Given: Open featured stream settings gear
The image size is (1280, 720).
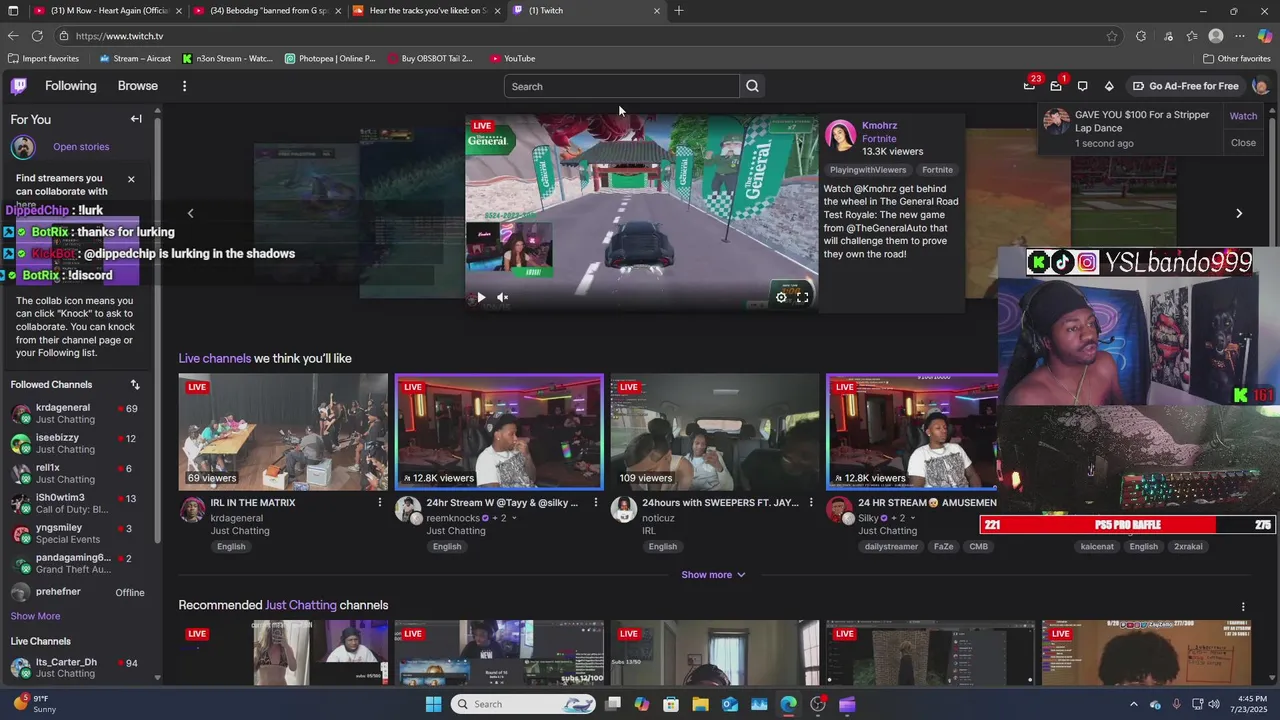Looking at the screenshot, I should (x=781, y=297).
